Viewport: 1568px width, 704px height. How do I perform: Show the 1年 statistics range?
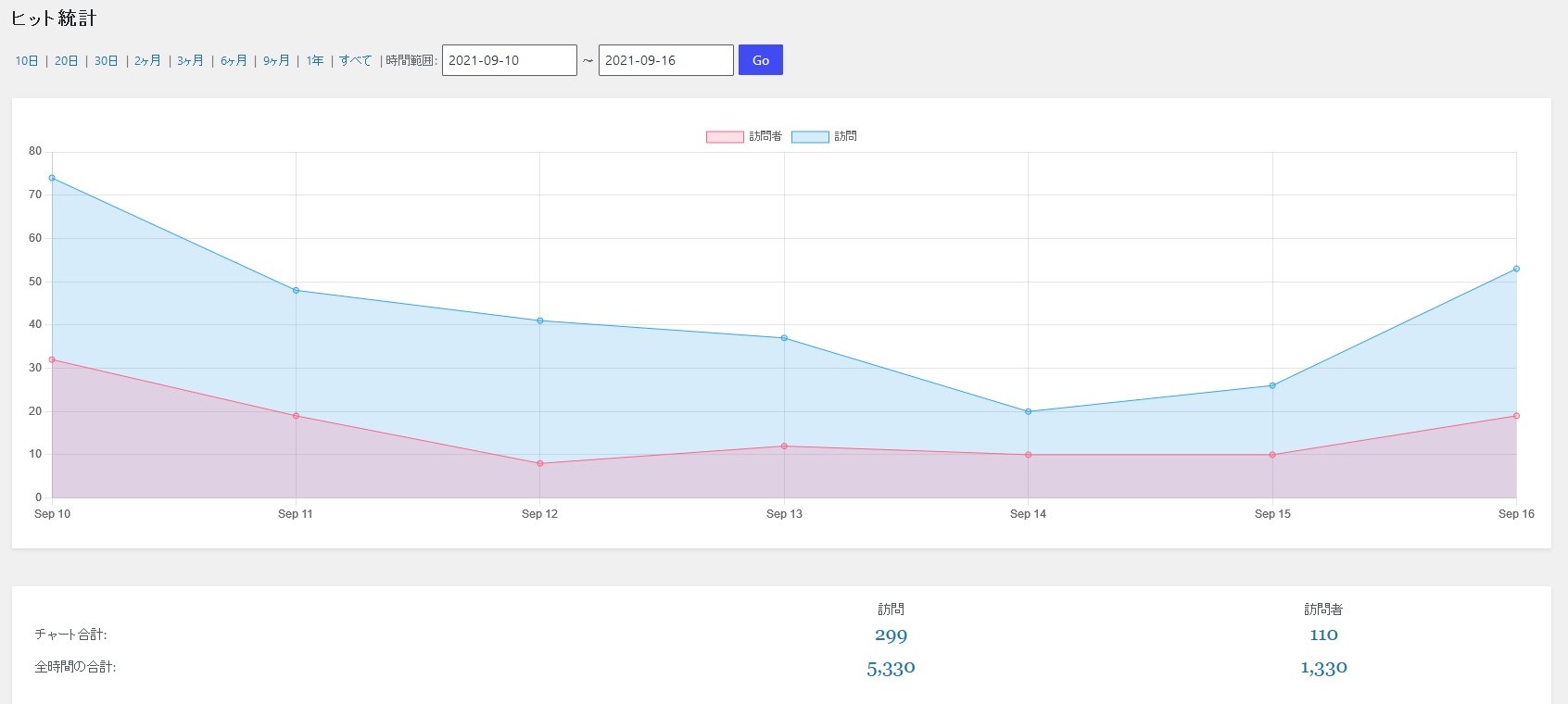tap(315, 61)
